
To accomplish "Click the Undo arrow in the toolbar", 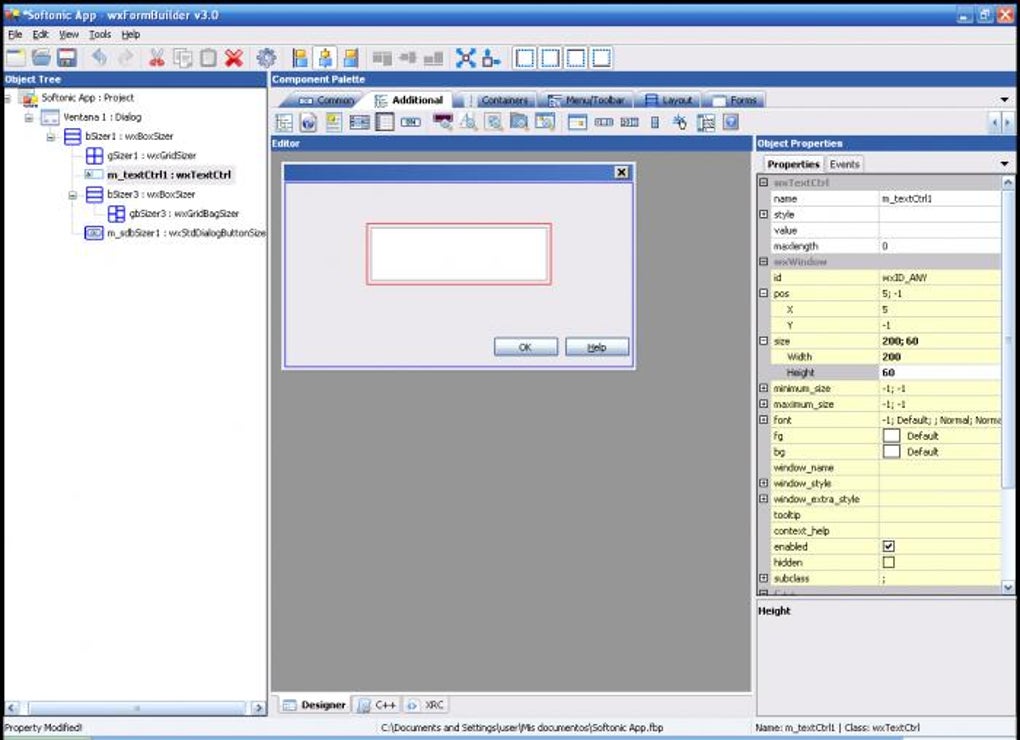I will tap(99, 58).
